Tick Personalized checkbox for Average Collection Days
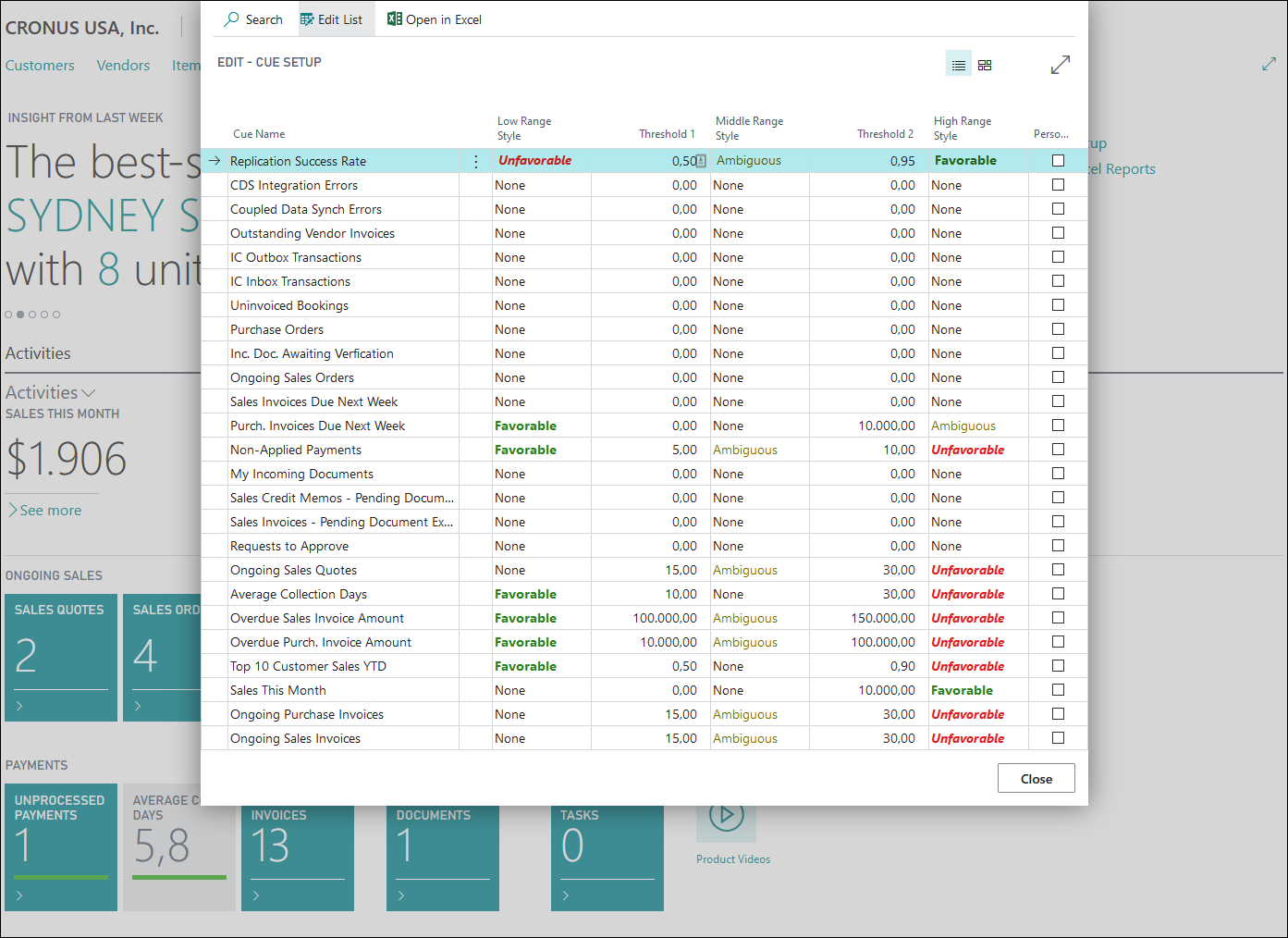The height and width of the screenshot is (938, 1288). point(1059,594)
